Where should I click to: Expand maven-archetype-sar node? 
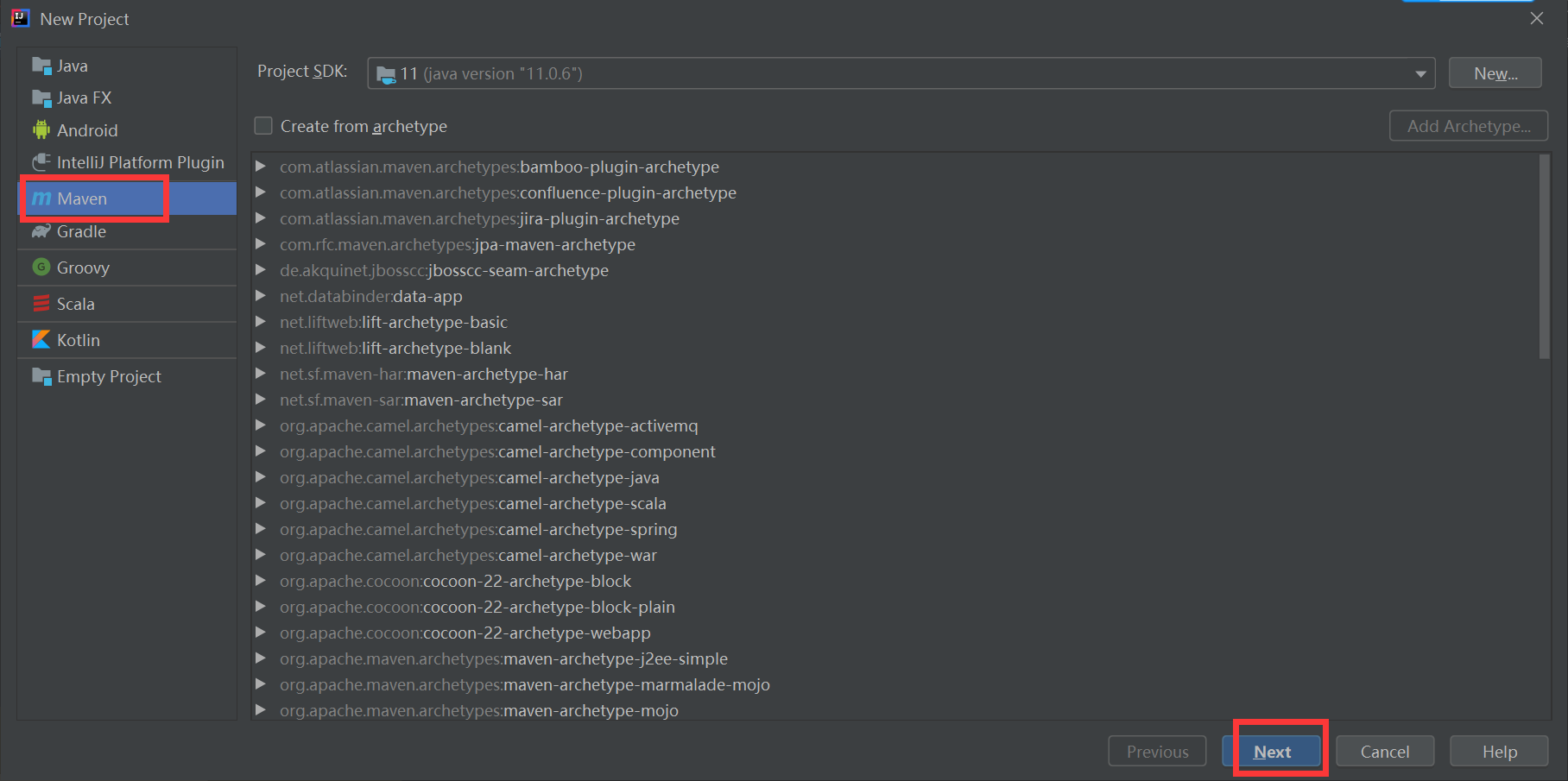click(260, 400)
